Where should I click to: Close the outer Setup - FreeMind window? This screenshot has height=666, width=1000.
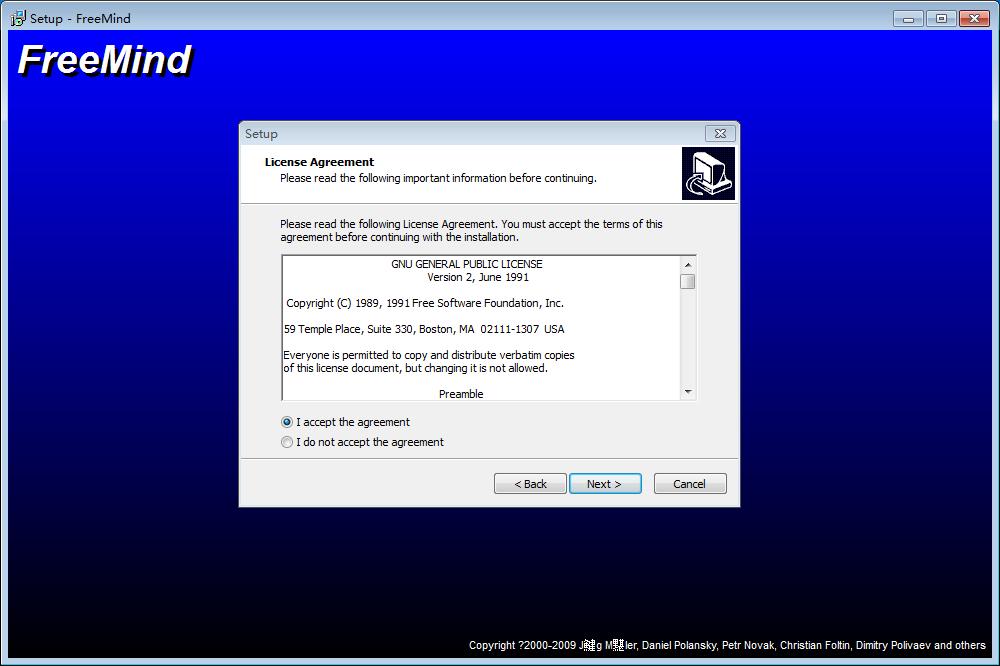(x=974, y=18)
